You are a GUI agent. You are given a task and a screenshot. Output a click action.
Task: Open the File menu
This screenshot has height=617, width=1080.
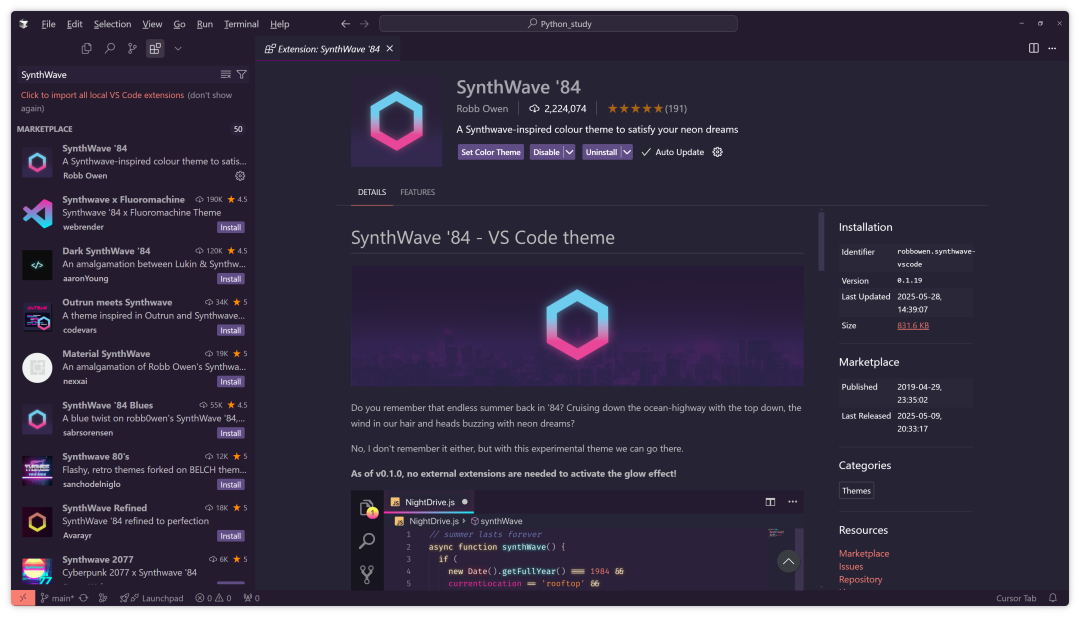tap(48, 24)
